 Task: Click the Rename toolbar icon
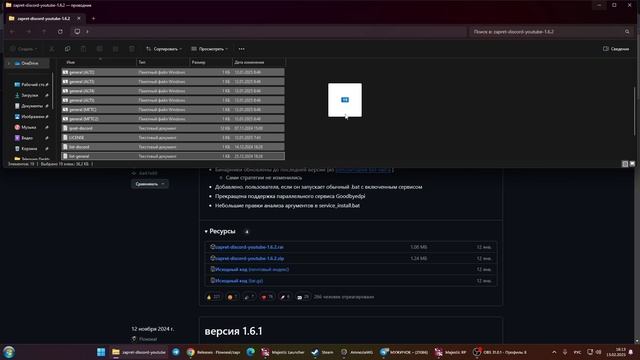99,49
